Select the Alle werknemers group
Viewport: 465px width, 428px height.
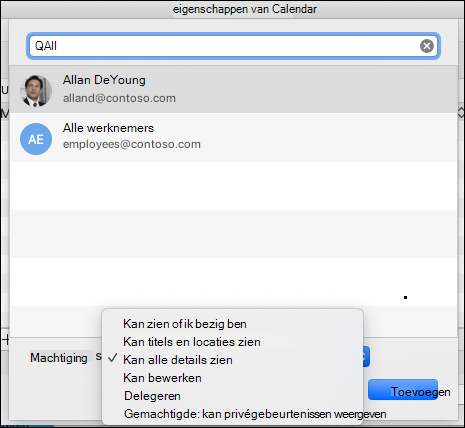point(233,137)
